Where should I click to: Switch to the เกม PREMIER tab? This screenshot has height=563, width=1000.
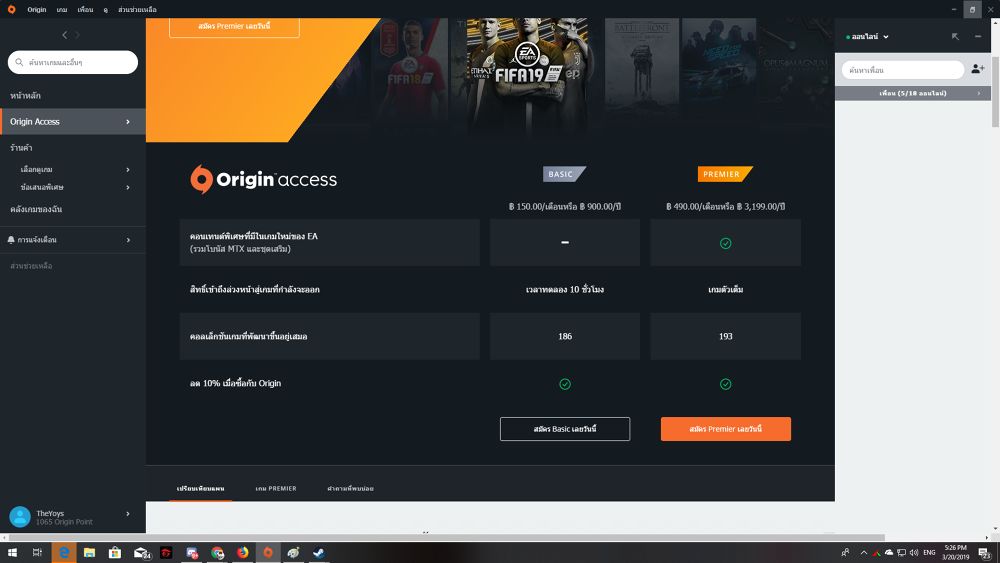pos(276,489)
